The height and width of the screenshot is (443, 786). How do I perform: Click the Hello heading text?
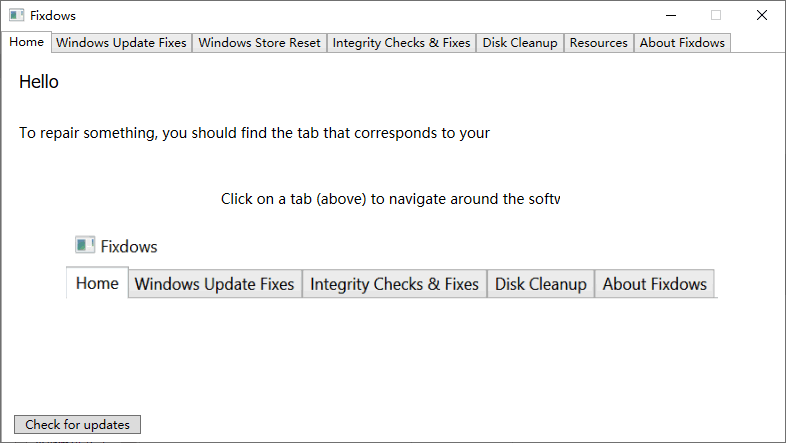pos(39,82)
